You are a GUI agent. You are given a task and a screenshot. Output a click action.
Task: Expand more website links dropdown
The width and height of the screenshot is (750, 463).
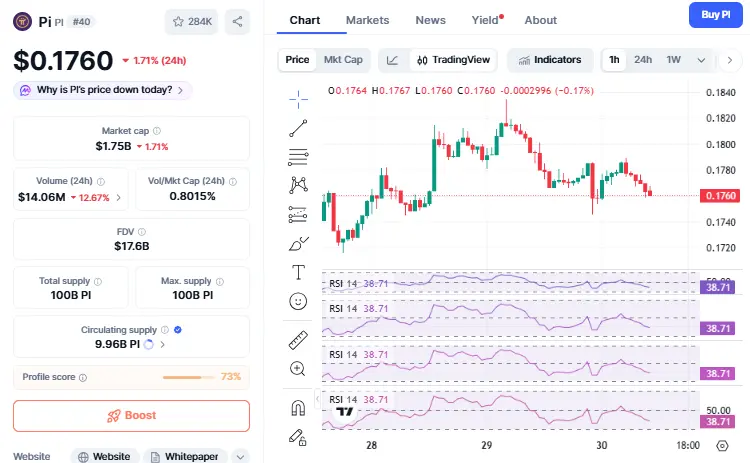point(241,457)
